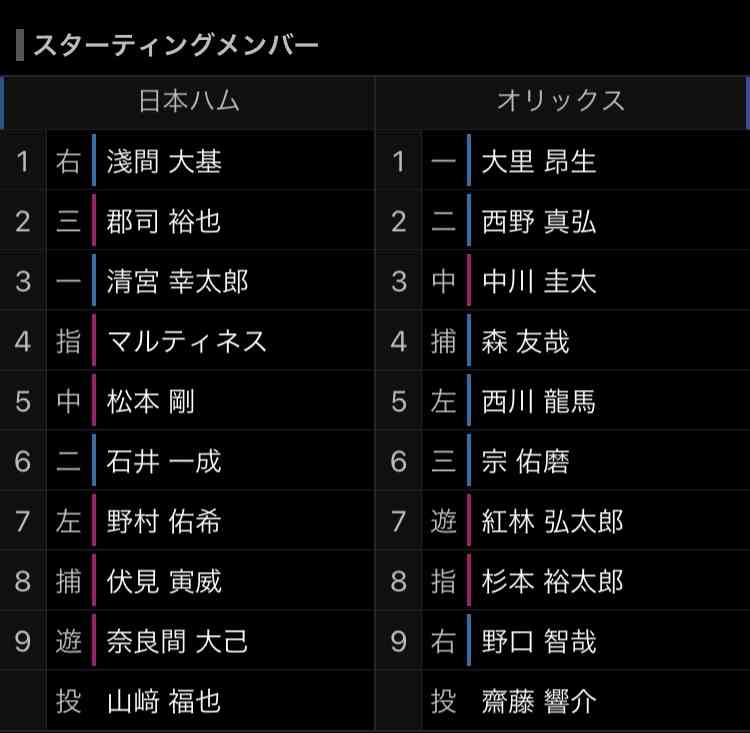750x733 pixels.
Task: Select 野村 佑希 in lineup
Action: pos(164,522)
